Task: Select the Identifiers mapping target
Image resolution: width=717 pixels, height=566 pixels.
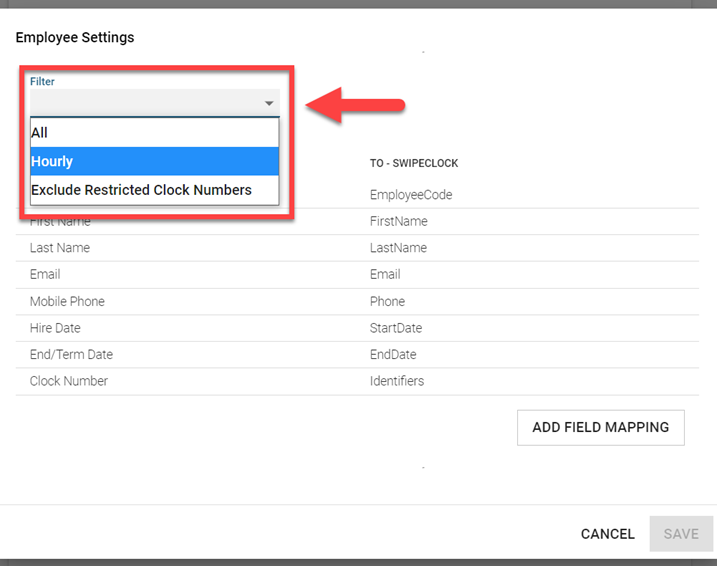Action: click(397, 381)
